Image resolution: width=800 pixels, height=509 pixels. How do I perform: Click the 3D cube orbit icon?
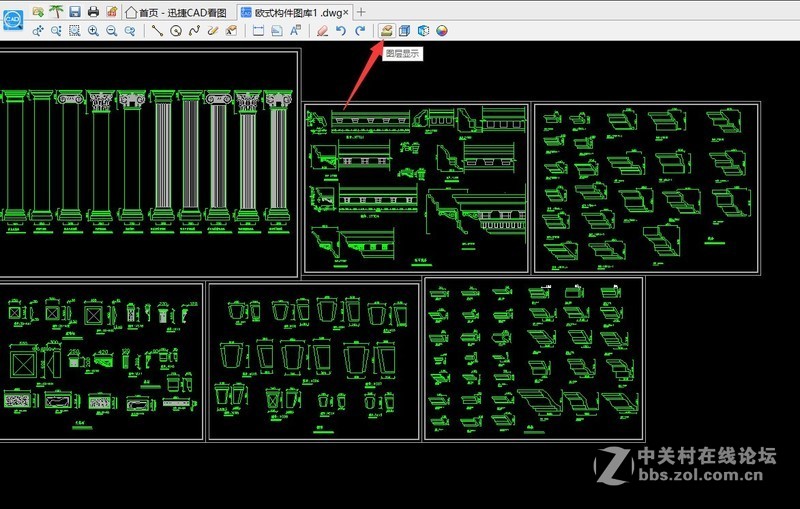(x=423, y=31)
